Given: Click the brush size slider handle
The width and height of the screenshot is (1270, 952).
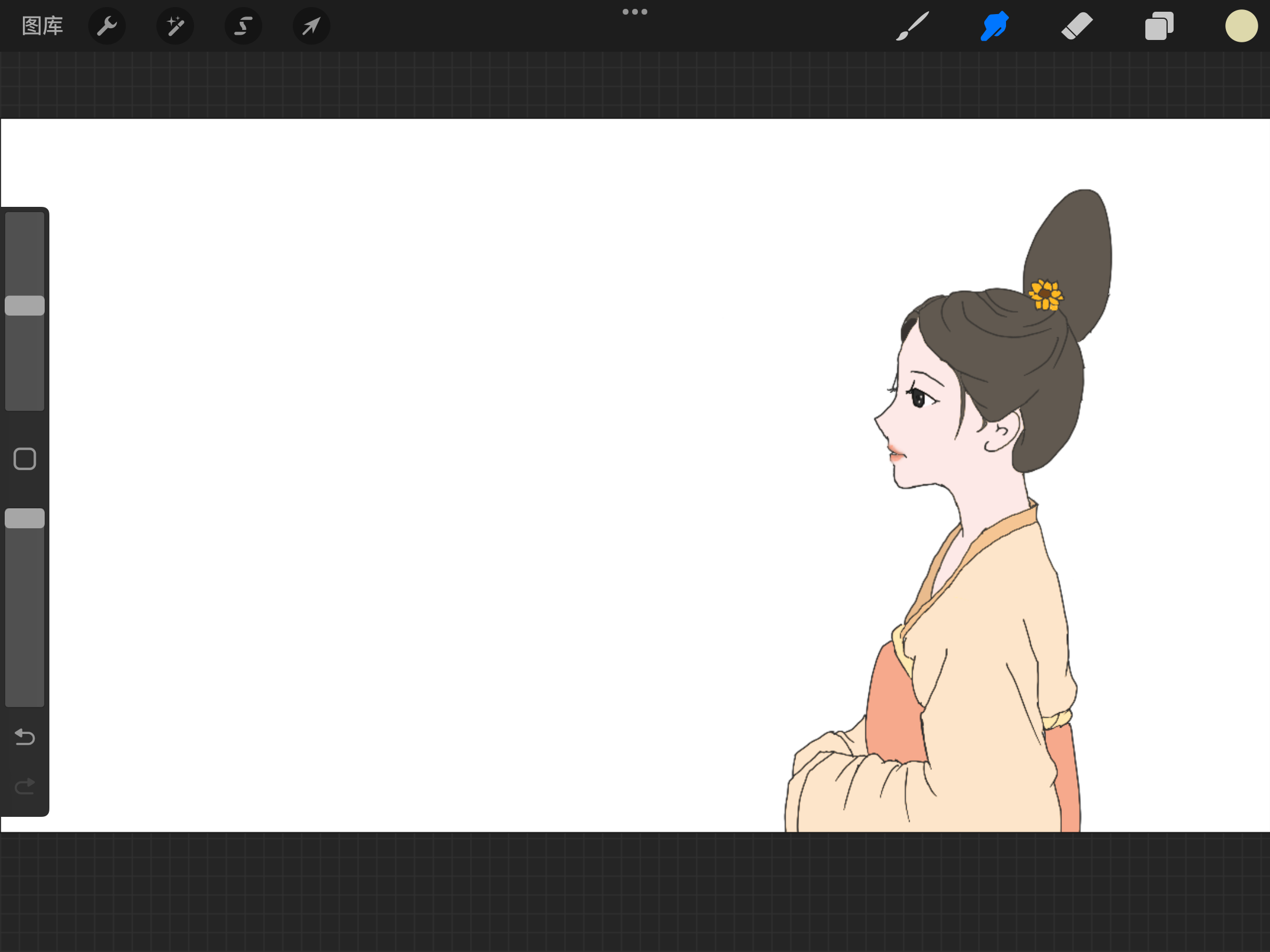Looking at the screenshot, I should coord(25,306).
